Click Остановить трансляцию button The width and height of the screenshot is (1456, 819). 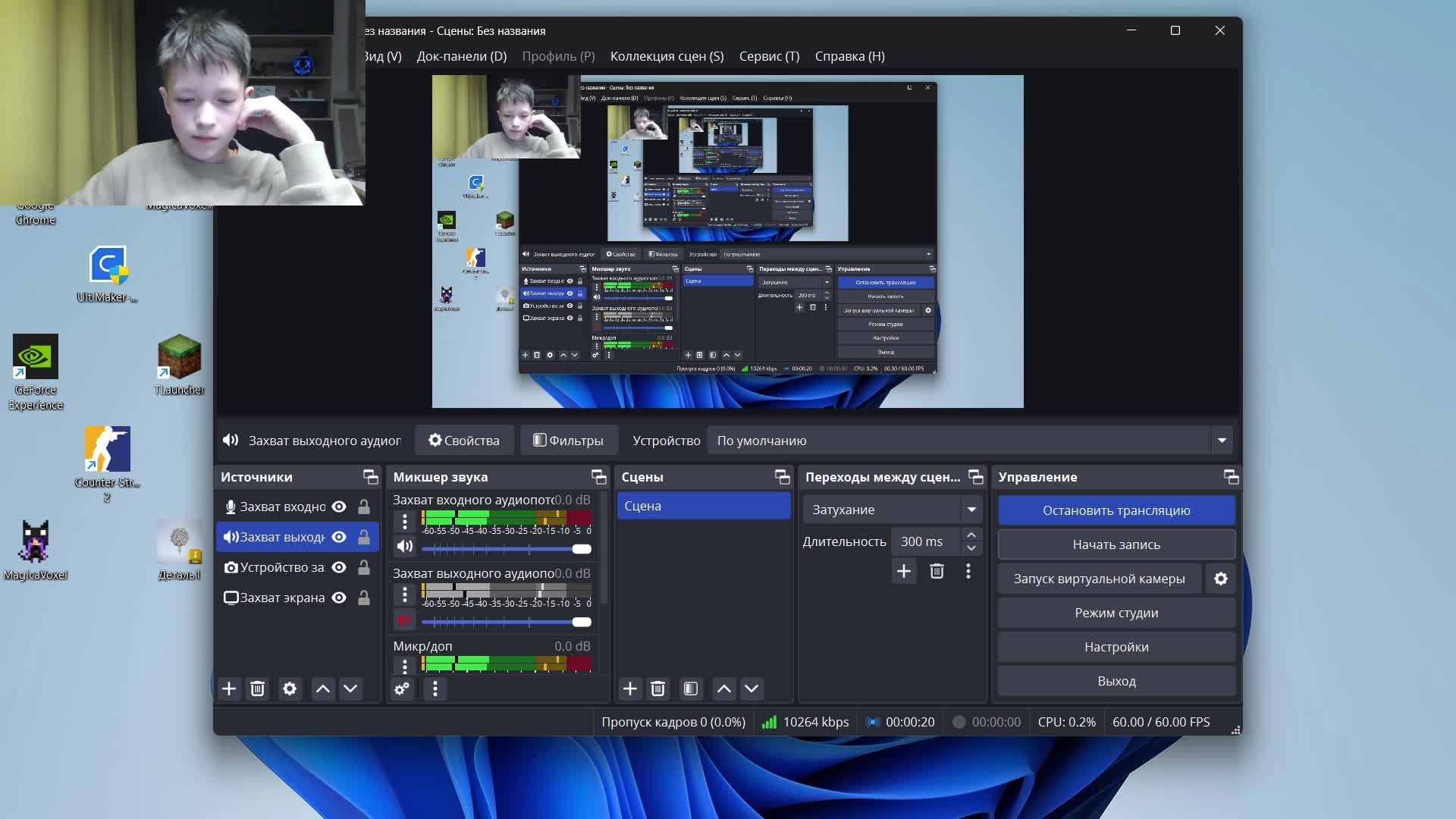tap(1116, 510)
